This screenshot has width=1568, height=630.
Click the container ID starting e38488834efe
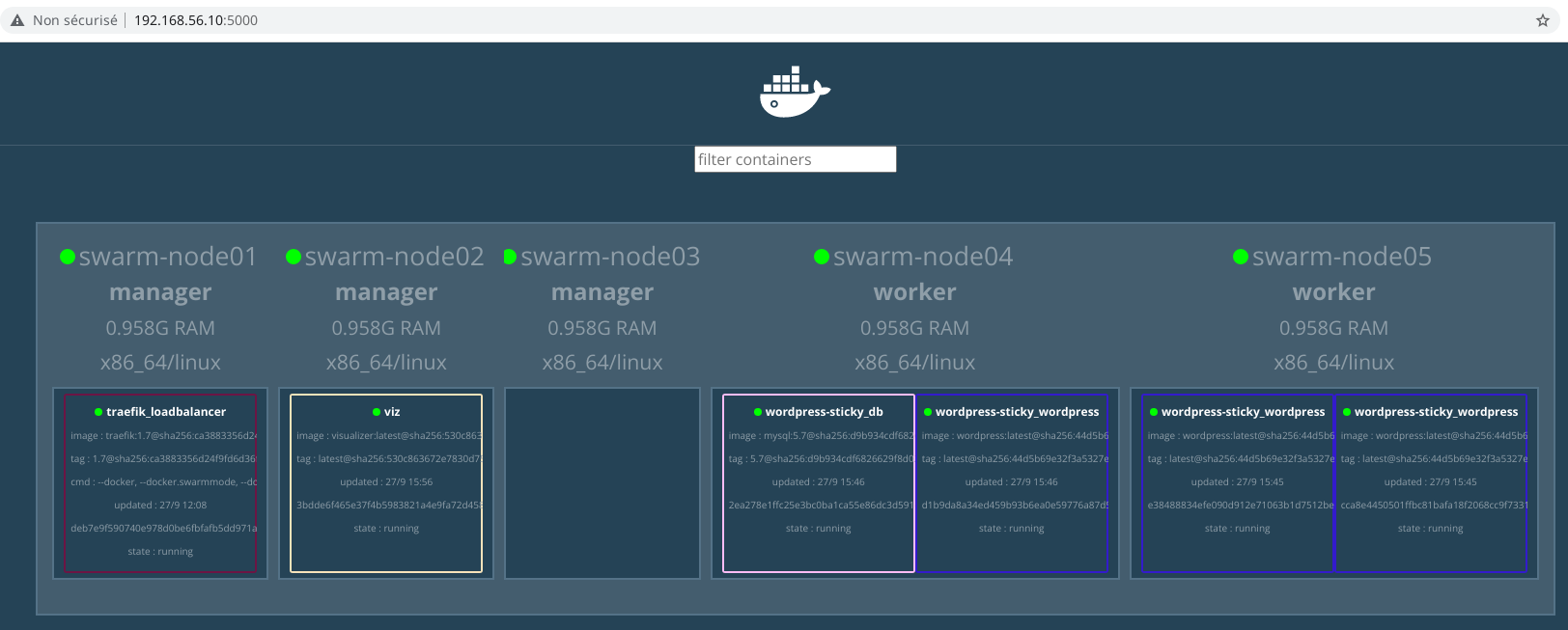coord(1241,506)
